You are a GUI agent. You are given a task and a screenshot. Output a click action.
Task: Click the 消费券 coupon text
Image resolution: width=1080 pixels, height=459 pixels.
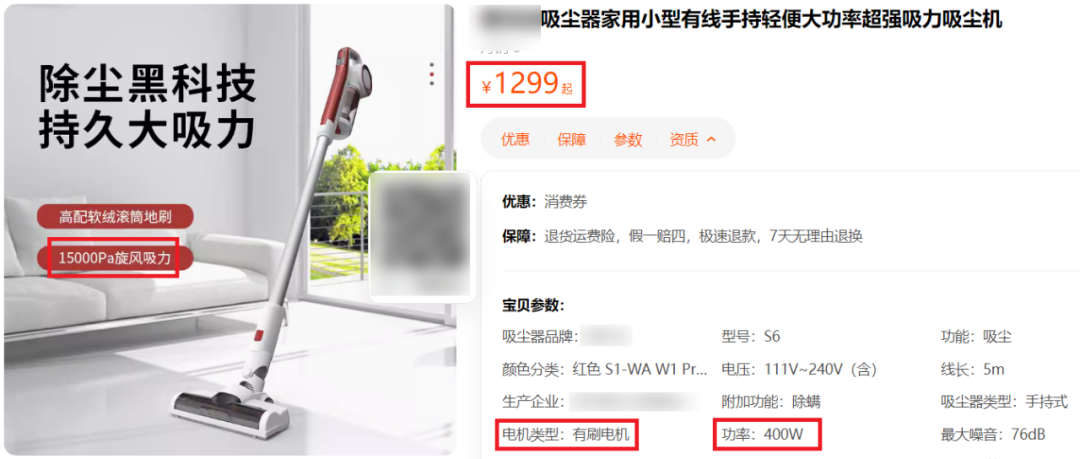tap(565, 202)
